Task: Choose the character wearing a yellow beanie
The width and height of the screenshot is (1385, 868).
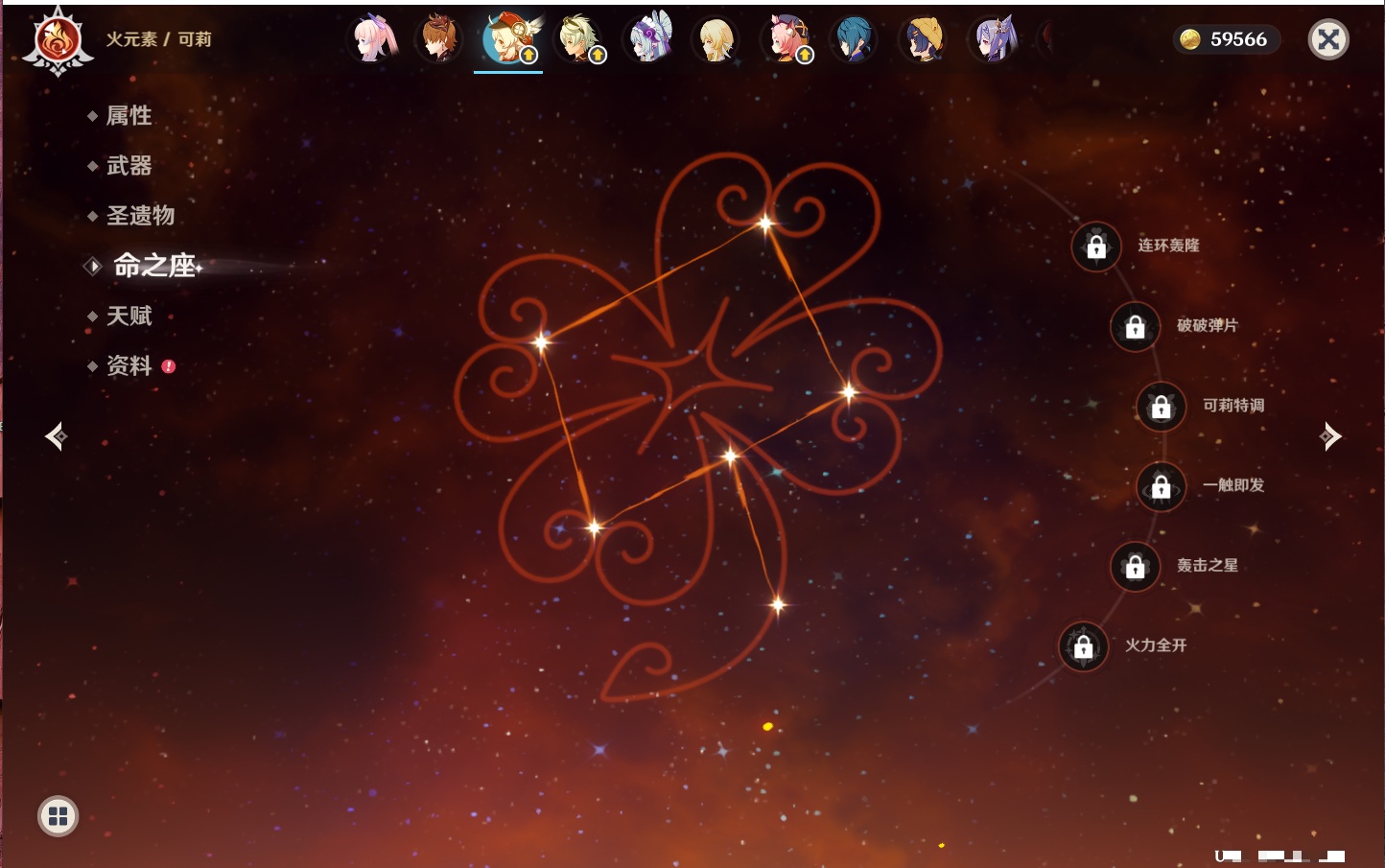Action: pos(923,39)
